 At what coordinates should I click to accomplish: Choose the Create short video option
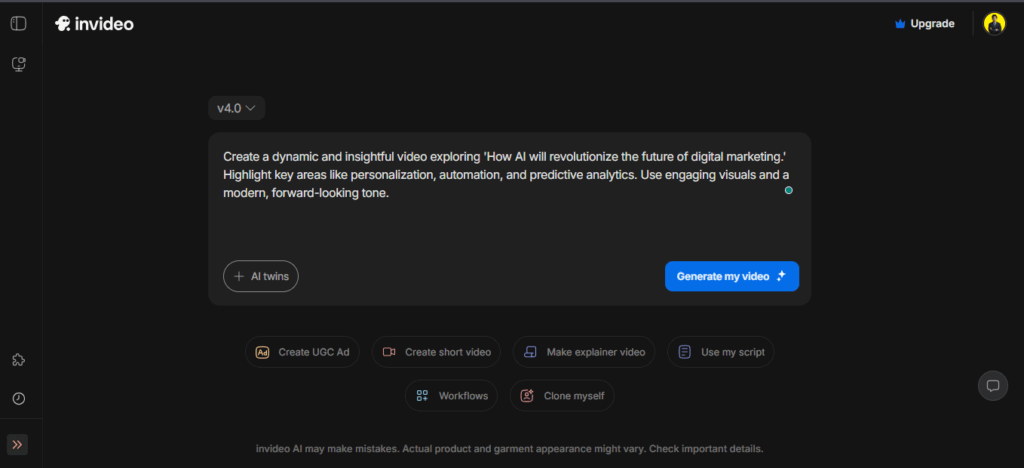[436, 352]
